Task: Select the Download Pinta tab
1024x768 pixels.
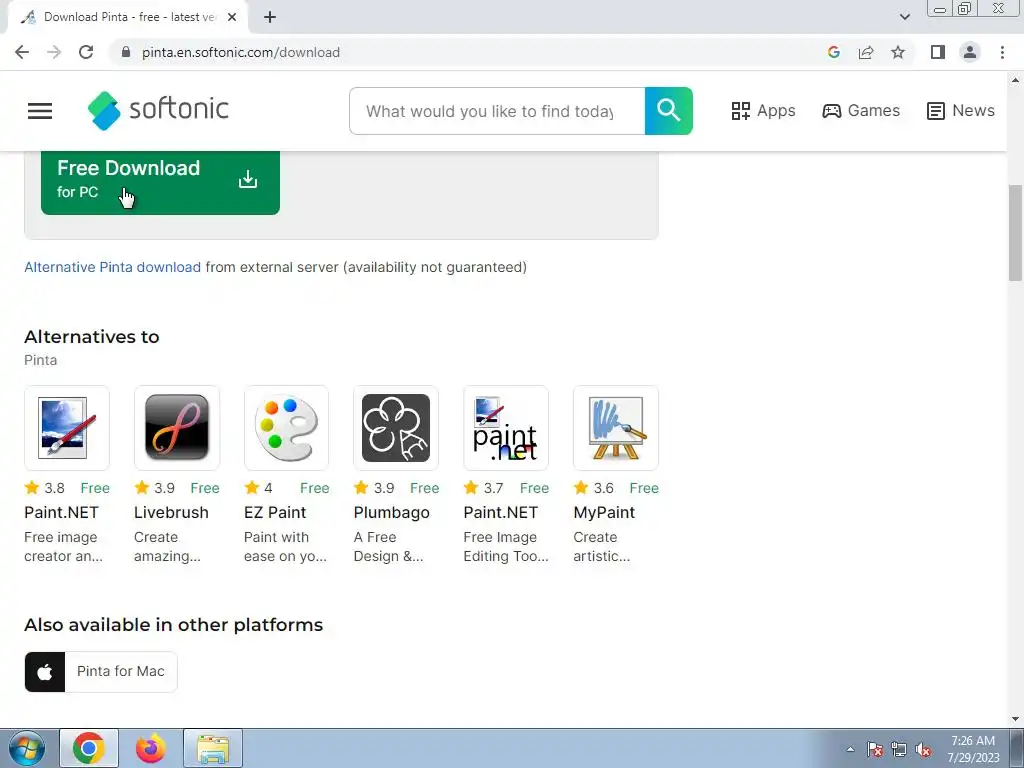Action: [x=127, y=17]
